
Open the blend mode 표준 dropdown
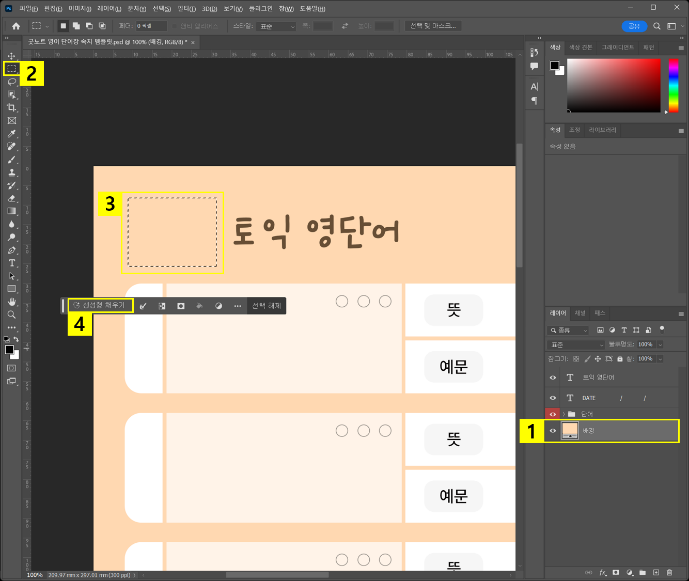pyautogui.click(x=577, y=345)
